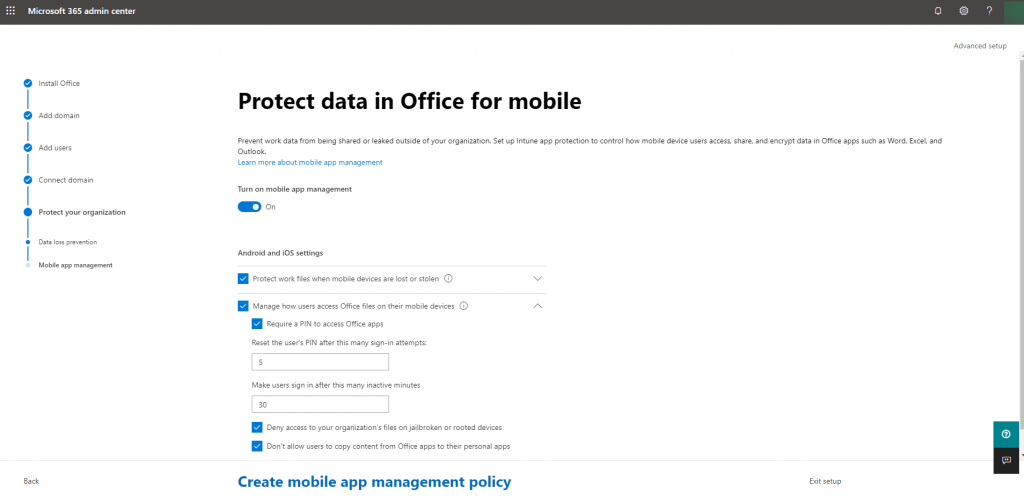Go to the Add users step
This screenshot has width=1024, height=496.
(x=55, y=147)
